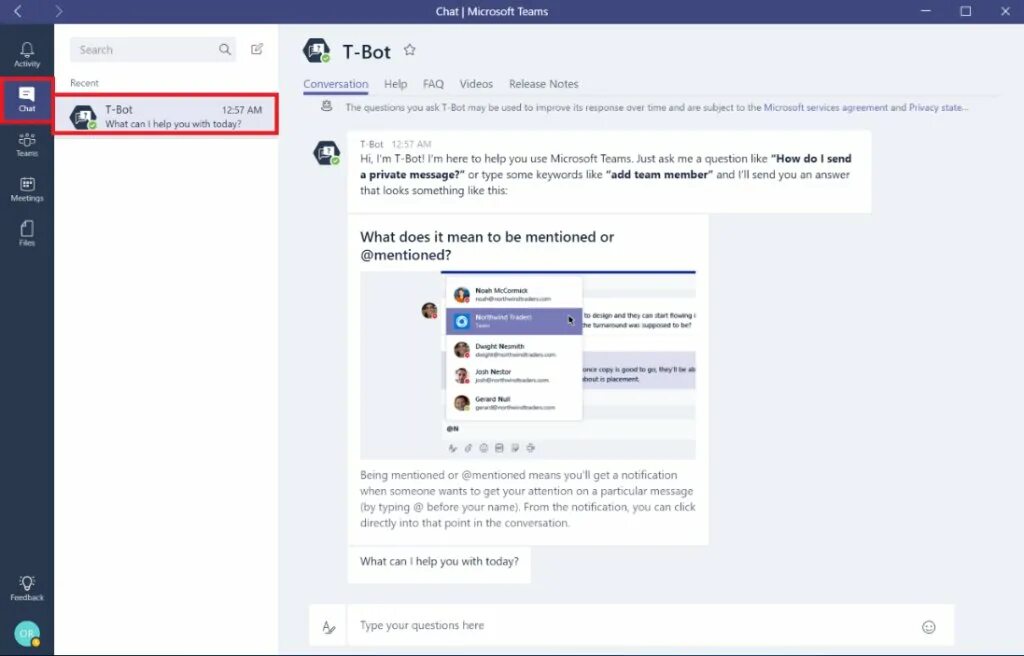Maximize the Microsoft Teams window
The image size is (1024, 656).
pos(965,11)
